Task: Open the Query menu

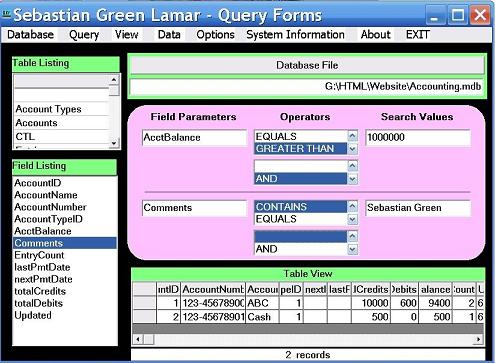Action: [84, 35]
